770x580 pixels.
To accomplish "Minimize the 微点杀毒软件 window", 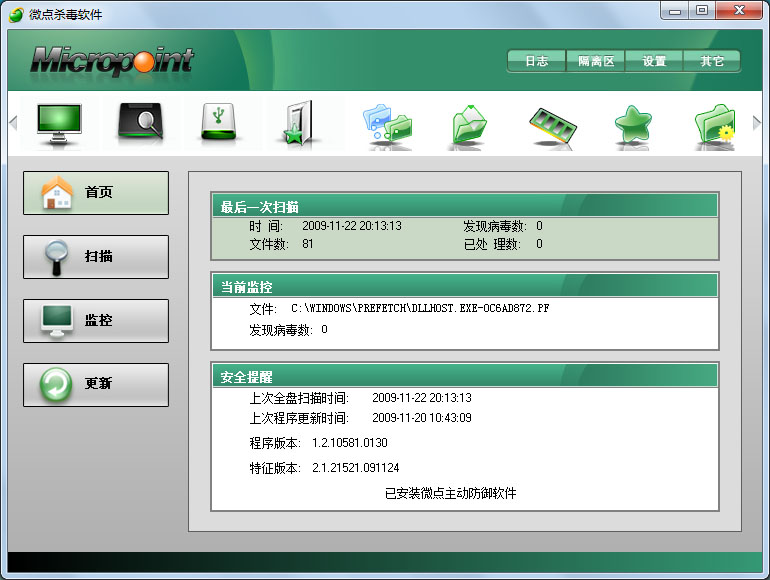I will (x=675, y=11).
